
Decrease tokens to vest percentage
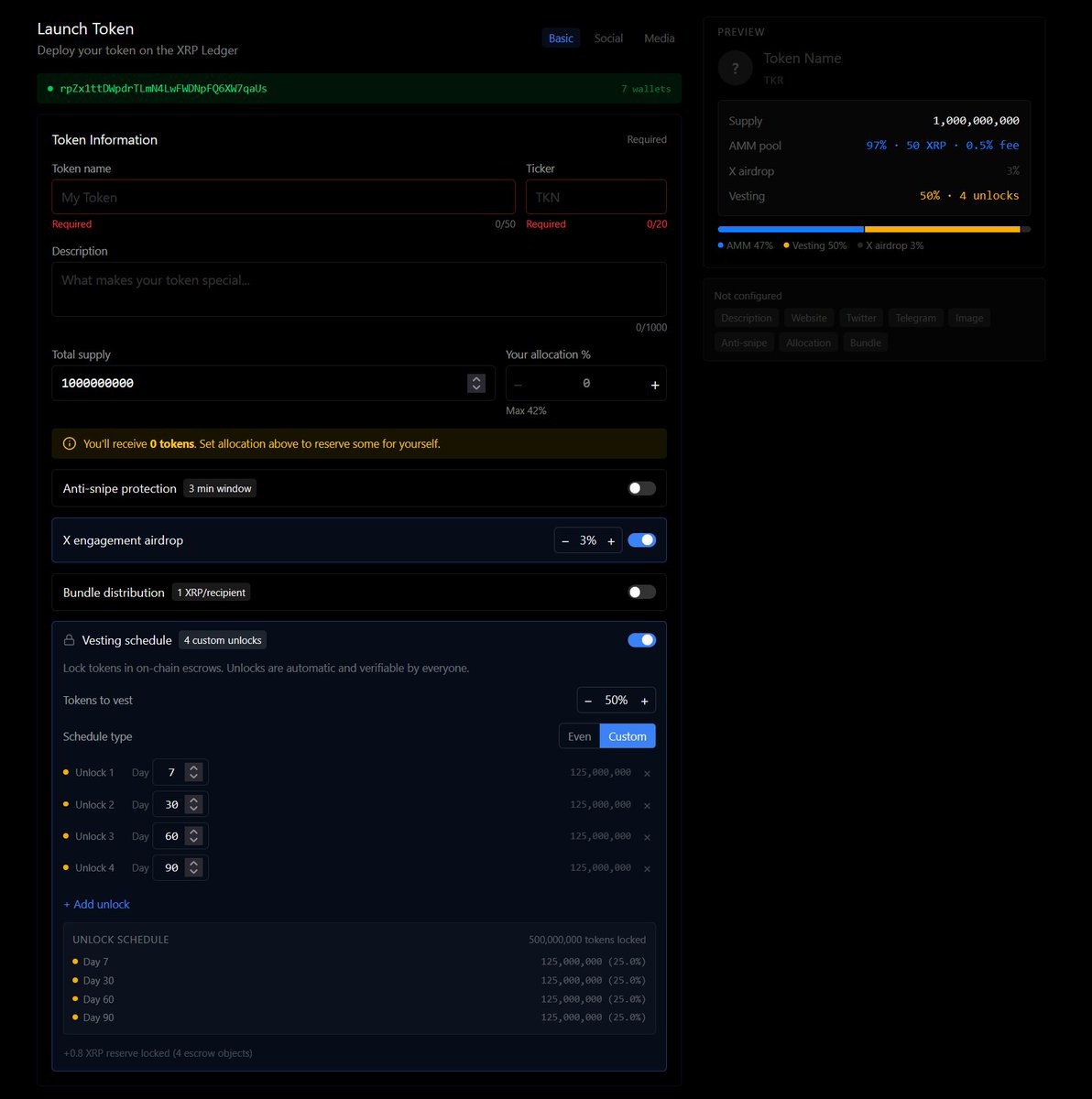588,701
